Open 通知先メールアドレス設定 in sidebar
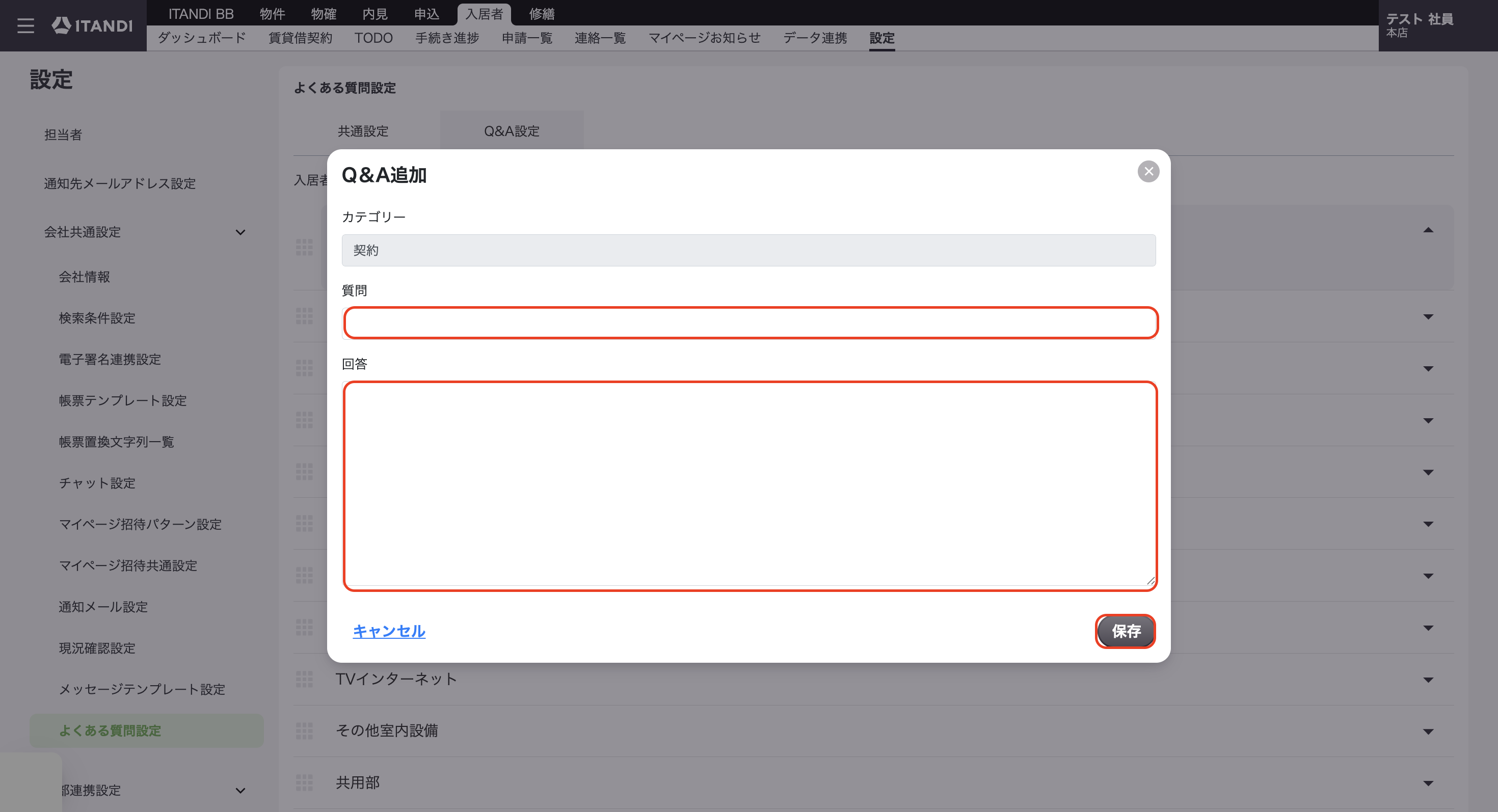 pyautogui.click(x=120, y=184)
